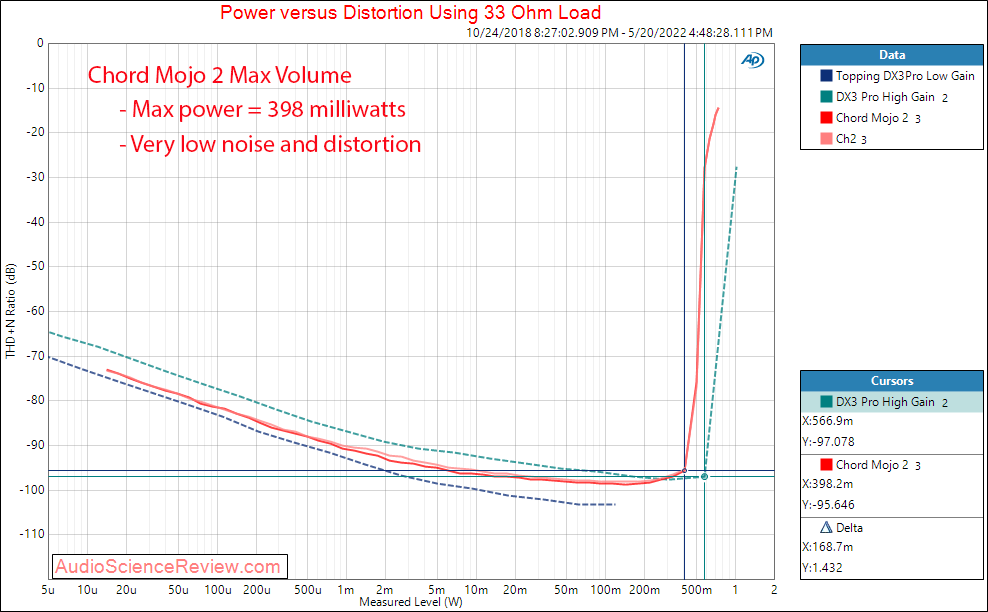Click the 'Max power = 398 milliwatts' annotation
988x612 pixels.
pyautogui.click(x=262, y=110)
